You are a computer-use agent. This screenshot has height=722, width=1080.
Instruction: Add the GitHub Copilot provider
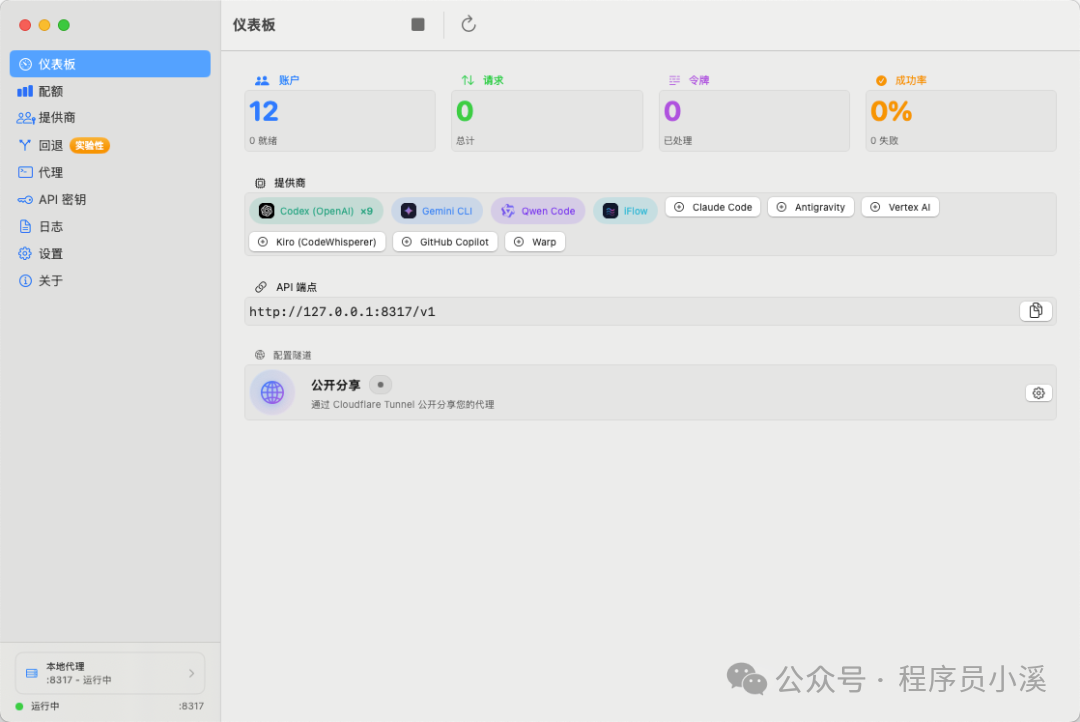445,242
